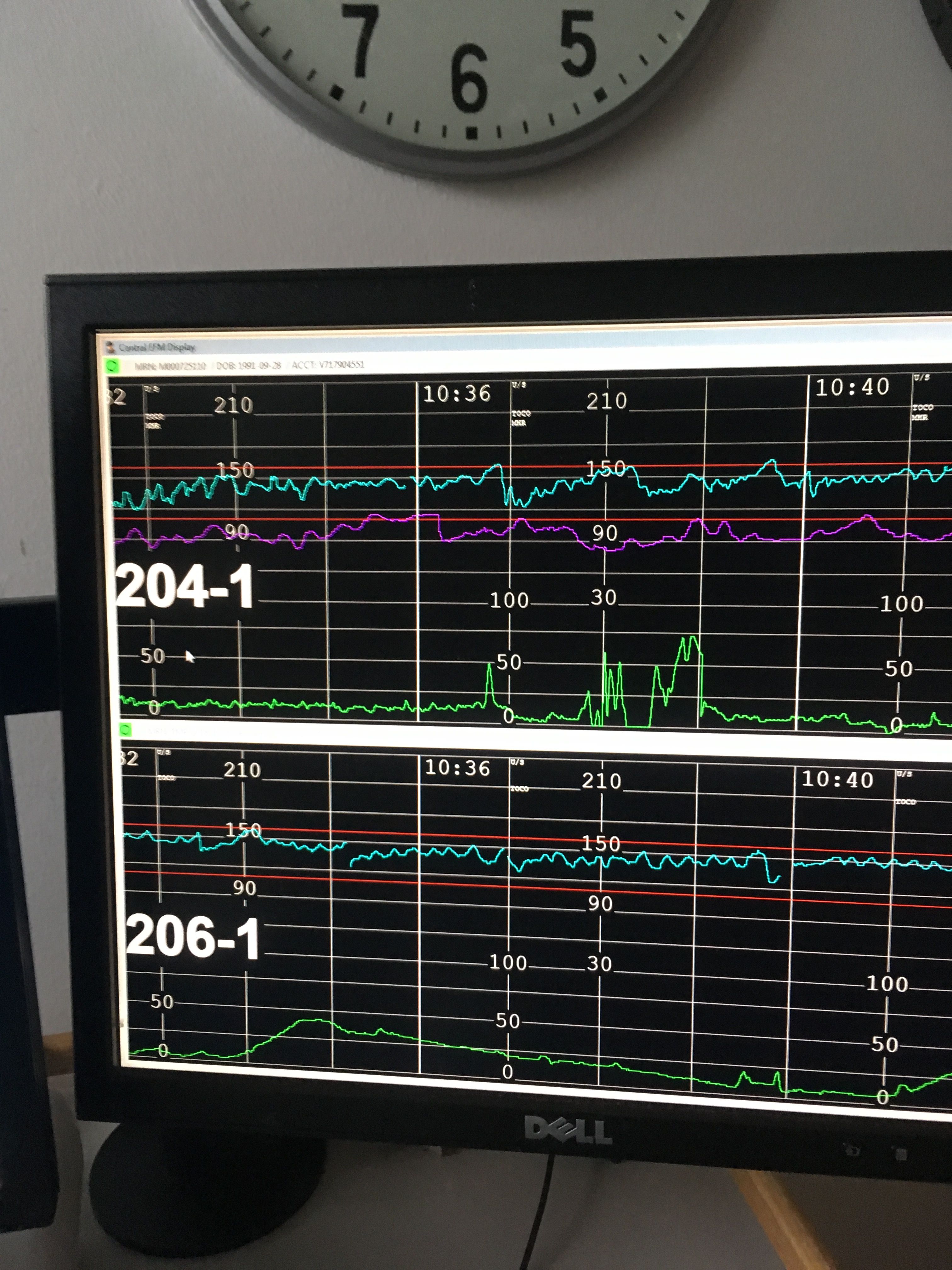Click the 10:40 time marker in 206-1 strip

click(x=837, y=780)
